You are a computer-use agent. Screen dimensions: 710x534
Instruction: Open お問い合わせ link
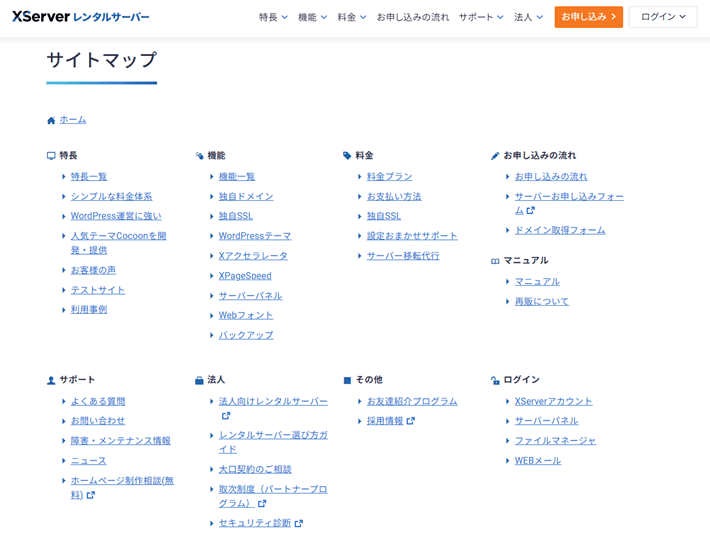[x=98, y=421]
